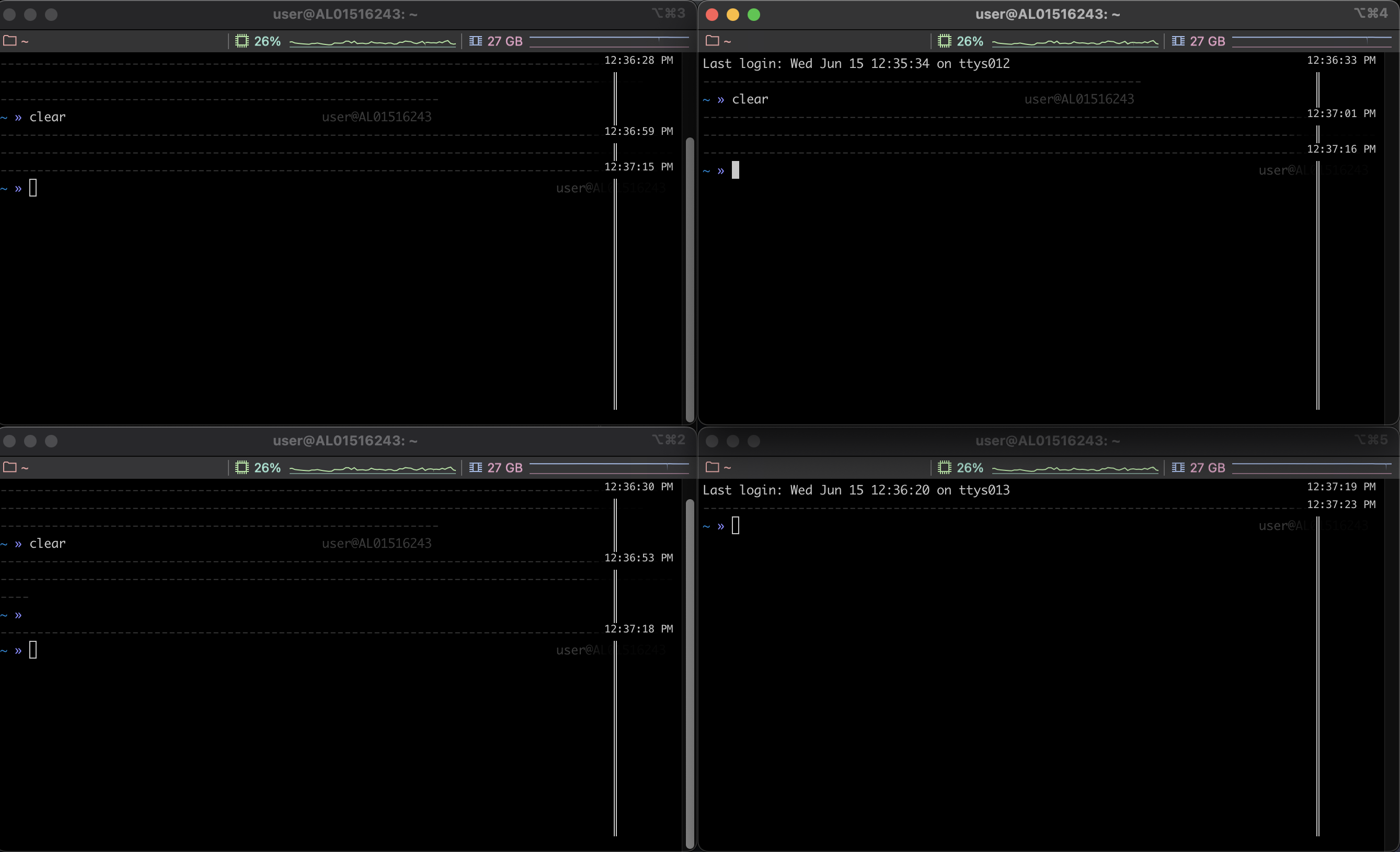The image size is (1400, 852).
Task: Click the 12:37:01 PM timestamp in top-right terminal
Action: (x=1341, y=113)
